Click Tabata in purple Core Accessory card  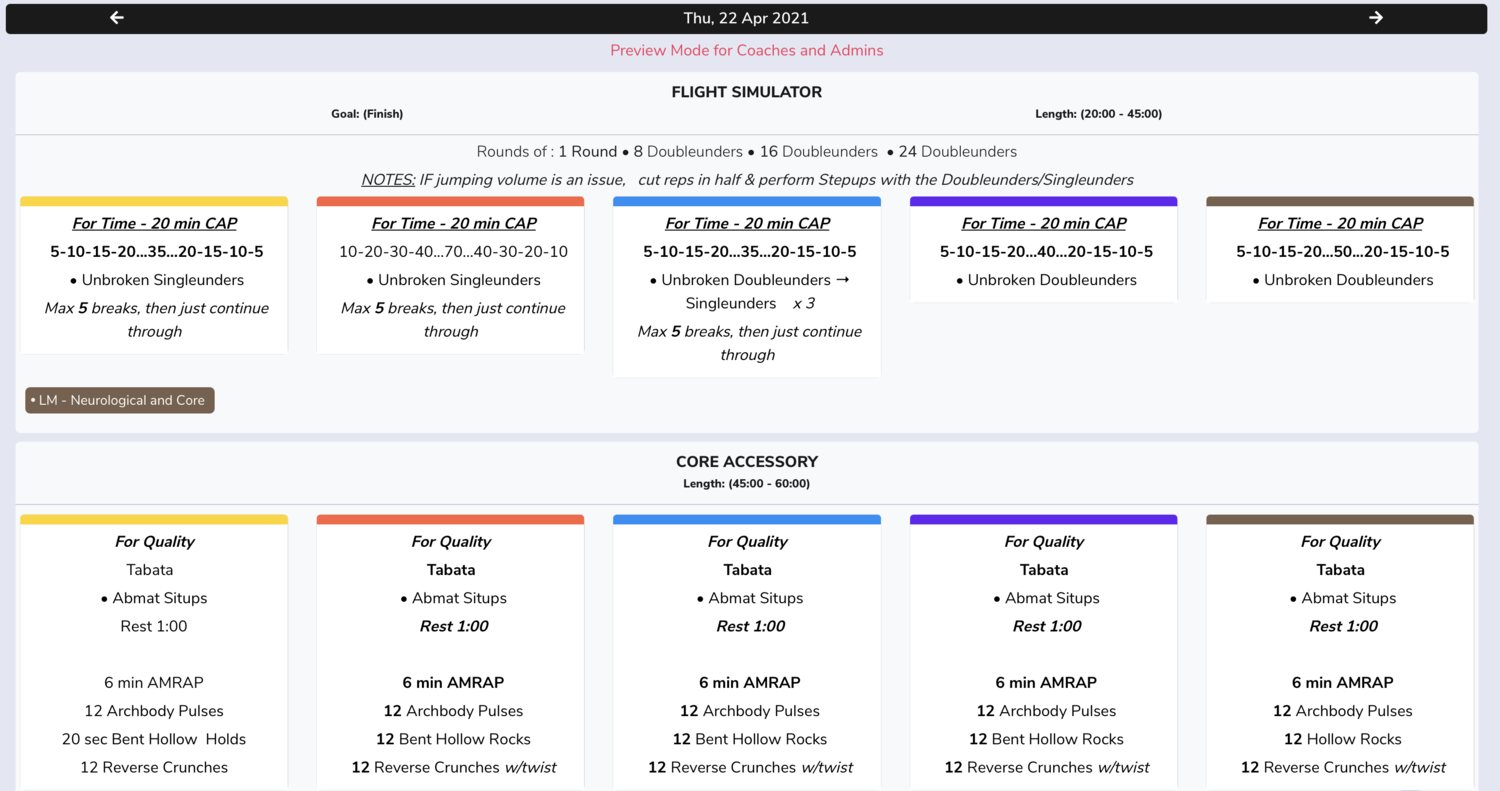1044,570
